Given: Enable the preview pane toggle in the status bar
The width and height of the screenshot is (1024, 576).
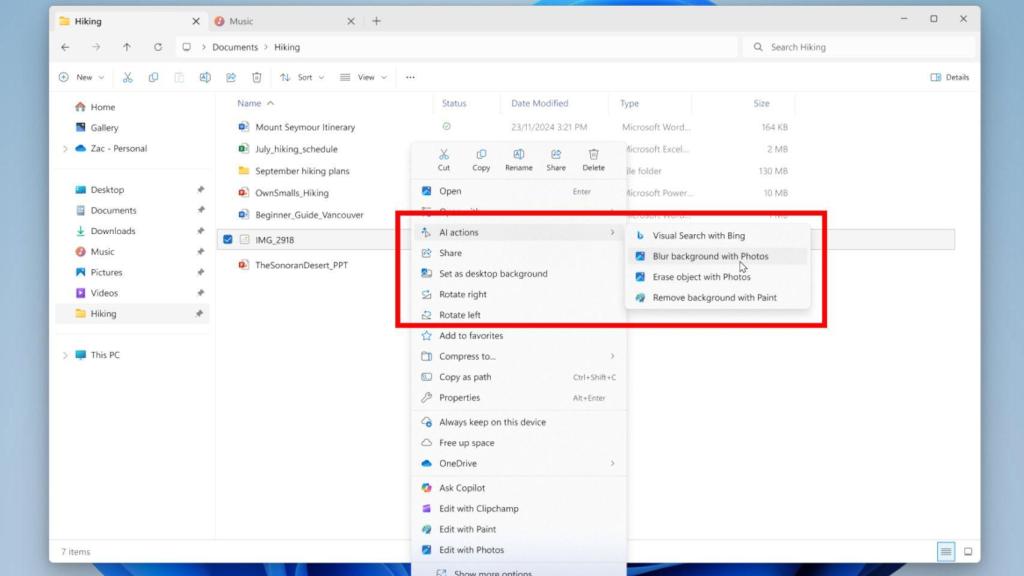Looking at the screenshot, I should [x=967, y=551].
